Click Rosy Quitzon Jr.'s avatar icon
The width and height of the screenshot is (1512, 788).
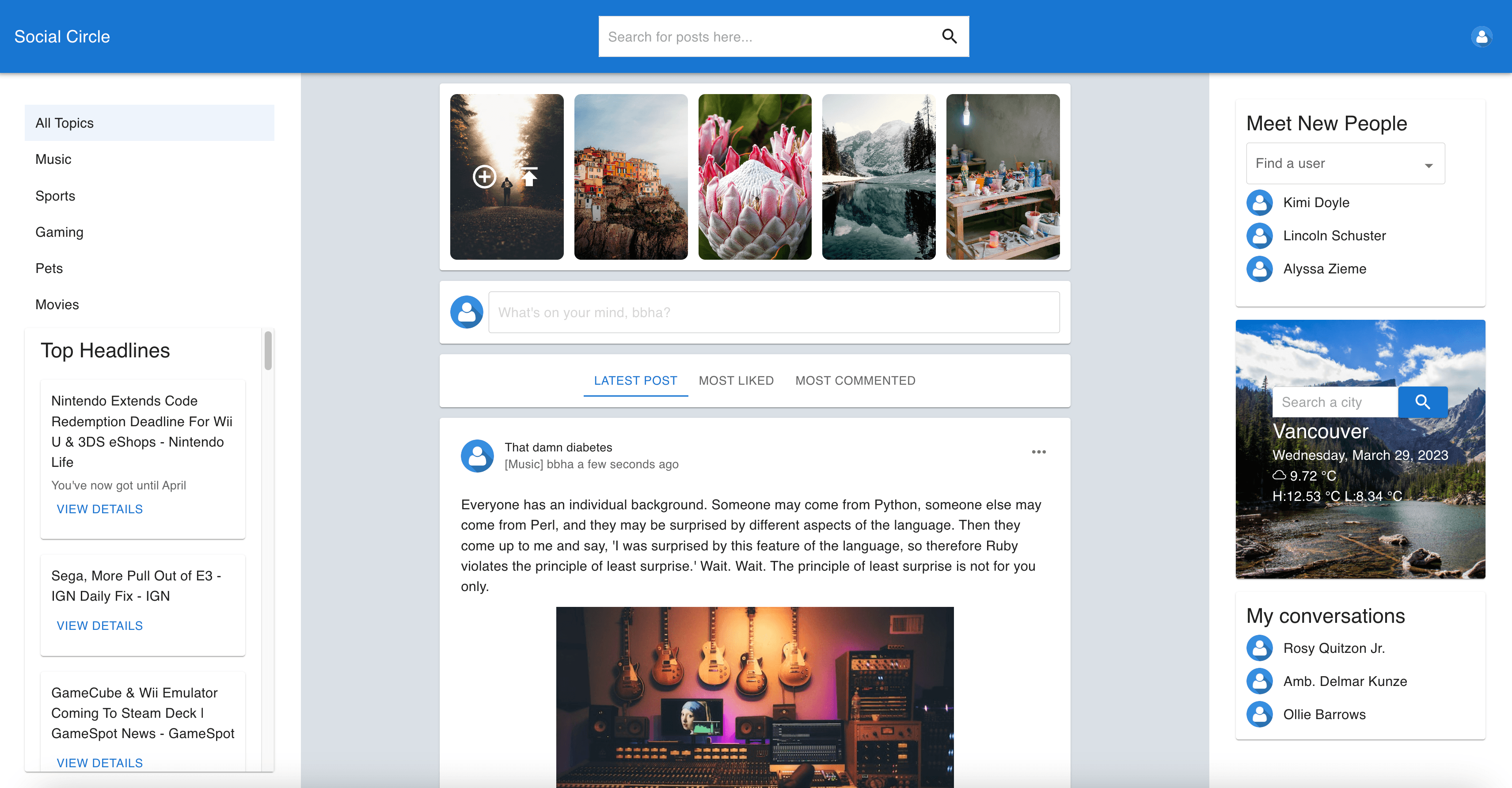(1259, 648)
